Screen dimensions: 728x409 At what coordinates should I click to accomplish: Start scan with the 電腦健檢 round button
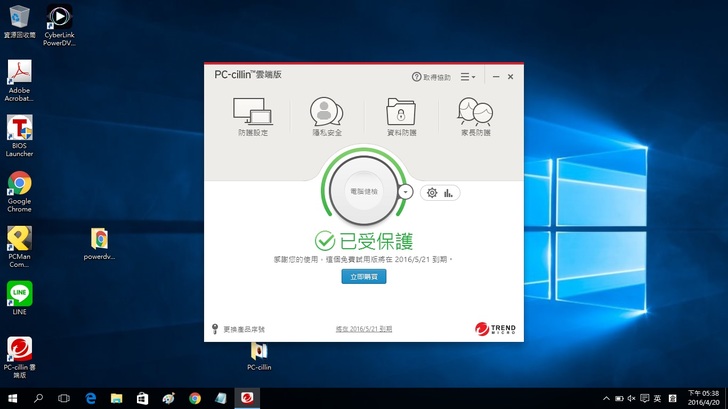[x=363, y=190]
